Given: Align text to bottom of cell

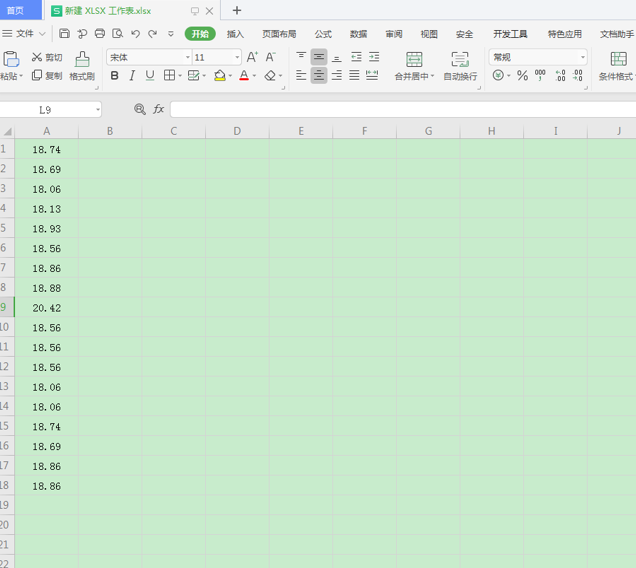Looking at the screenshot, I should 337,57.
